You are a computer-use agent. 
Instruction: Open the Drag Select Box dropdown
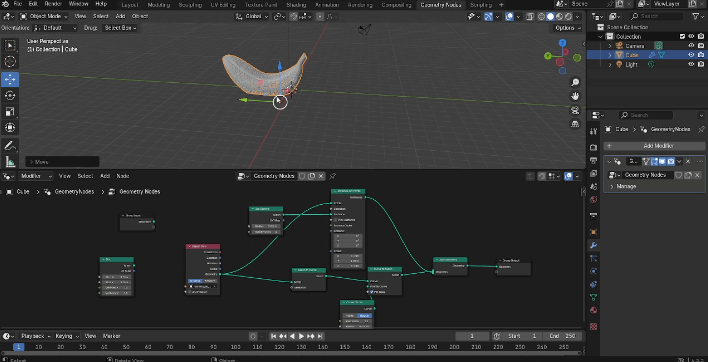(x=120, y=28)
